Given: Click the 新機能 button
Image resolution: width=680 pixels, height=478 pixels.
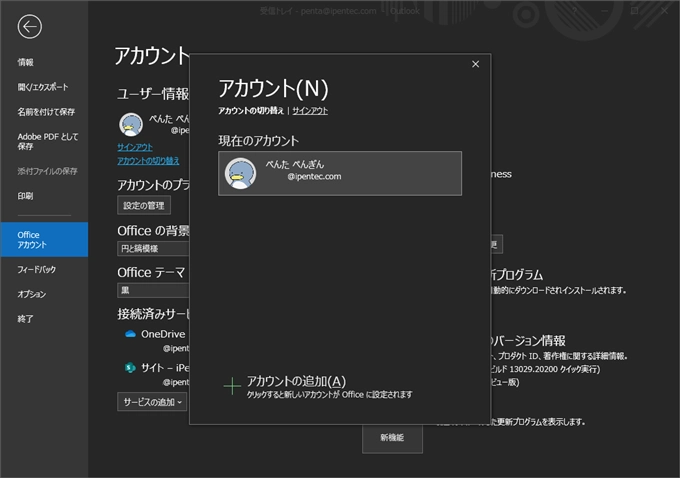Looking at the screenshot, I should [x=392, y=438].
